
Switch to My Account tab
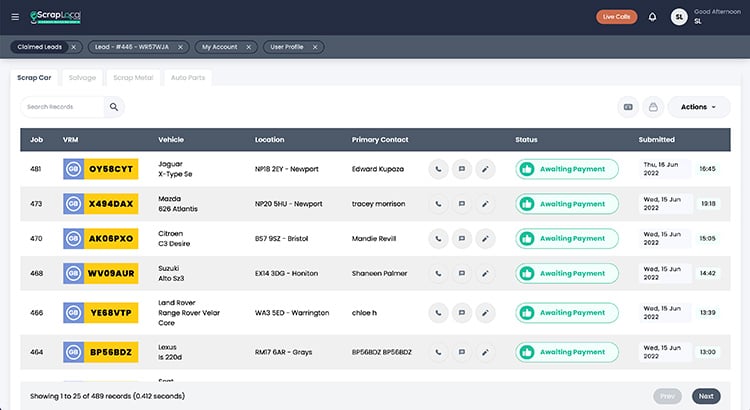pos(220,47)
